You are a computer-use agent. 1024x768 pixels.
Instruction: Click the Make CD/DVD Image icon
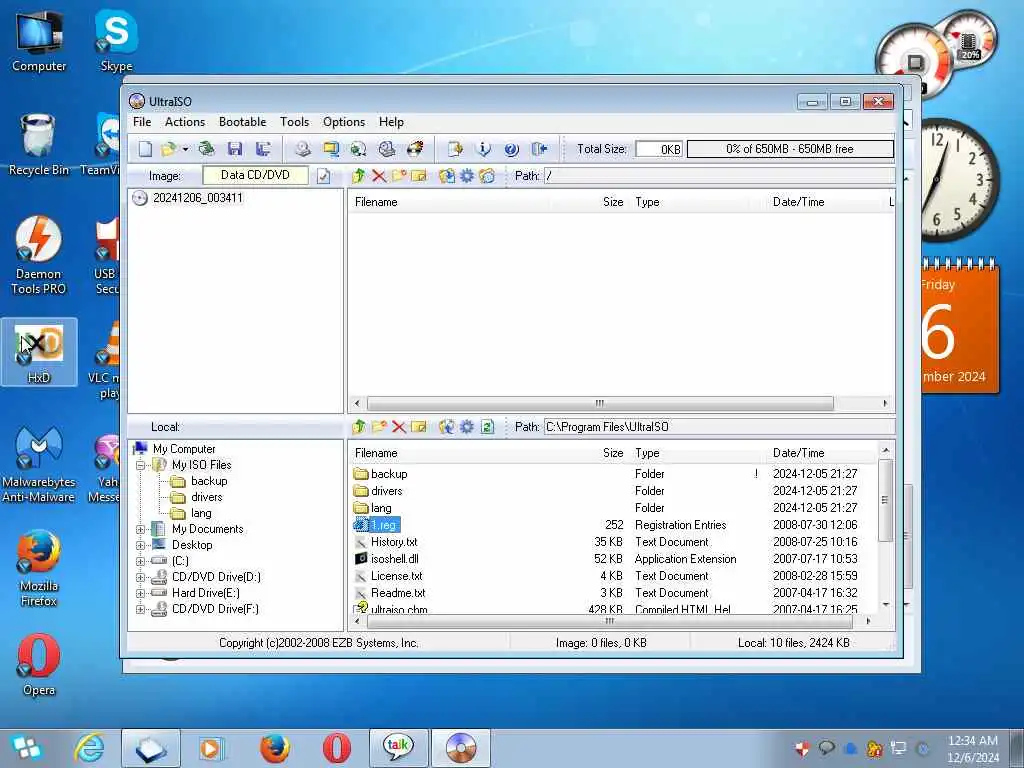click(302, 149)
